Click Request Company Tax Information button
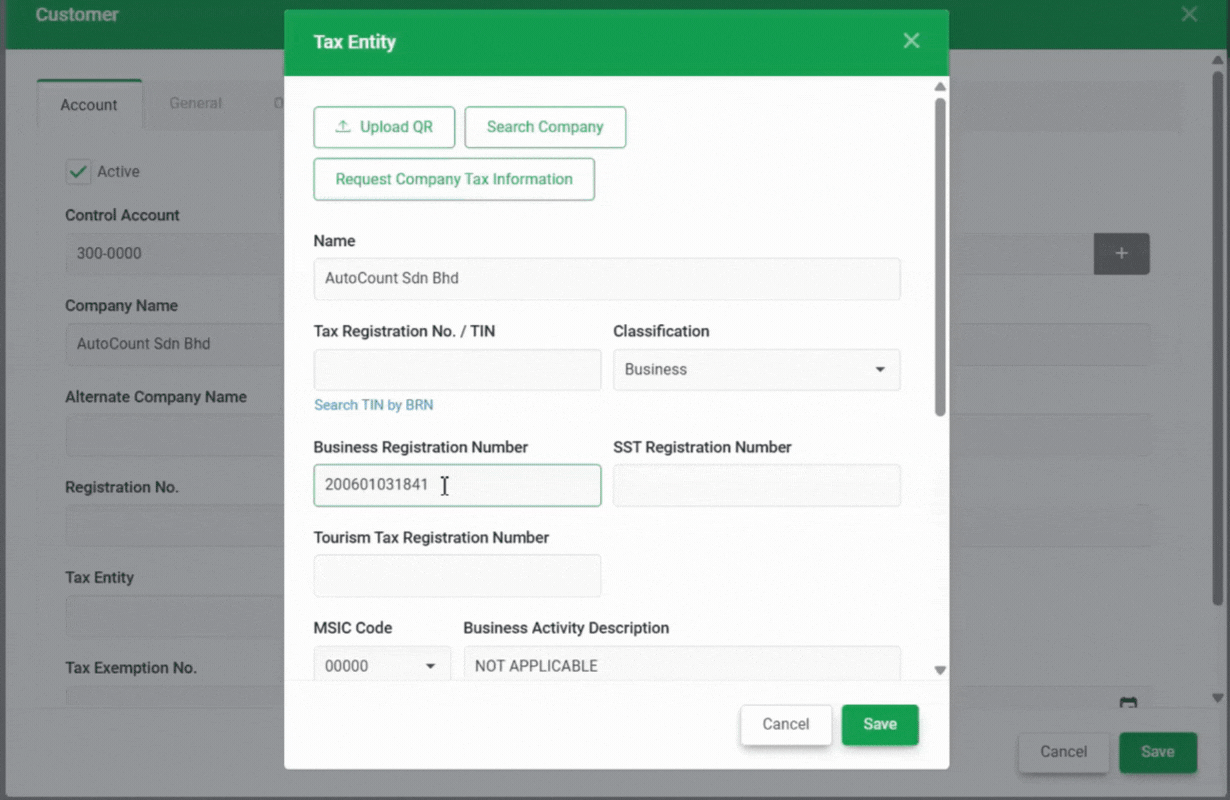 (454, 179)
